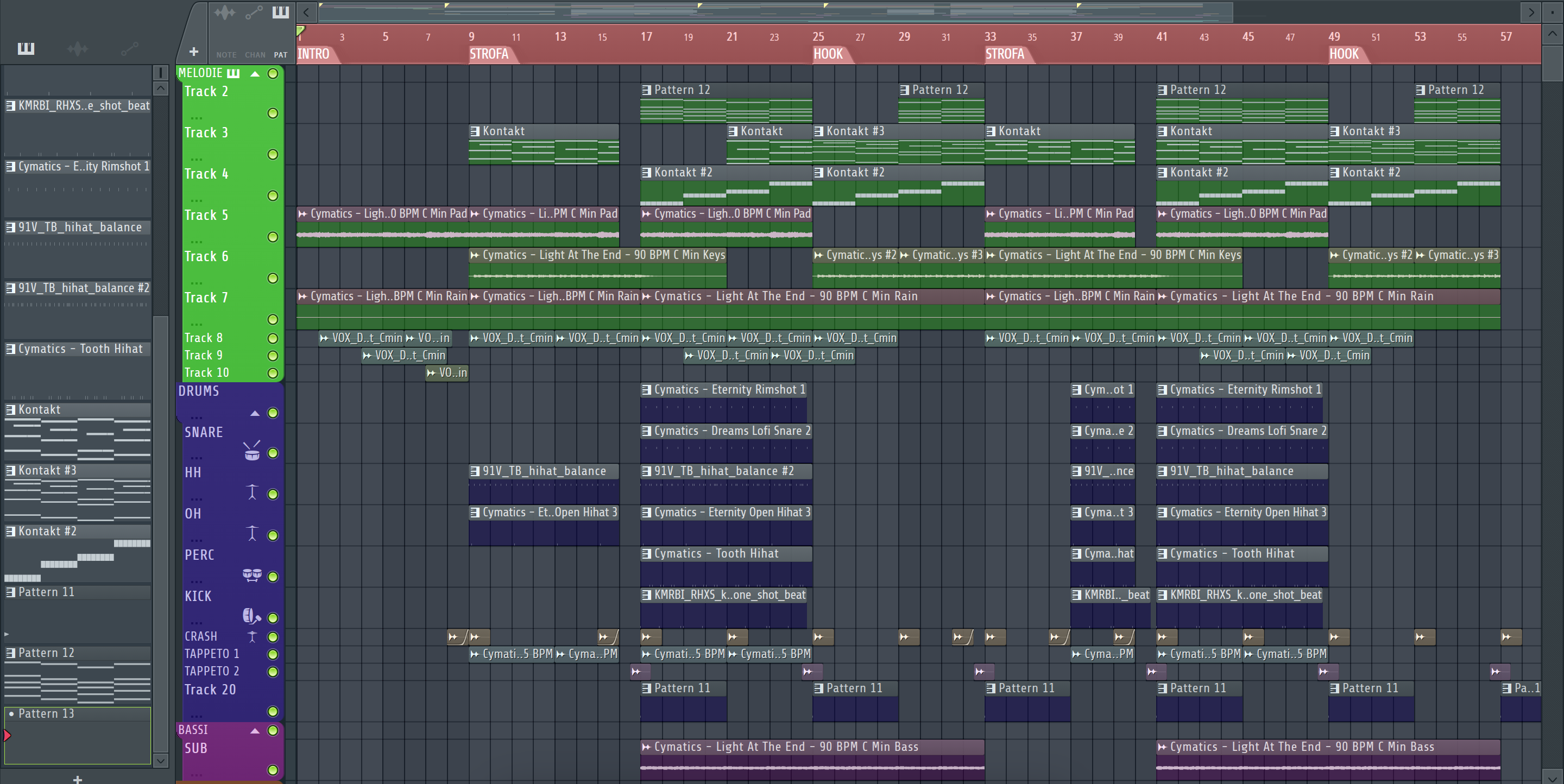Switch to the CHAN tab
1564x784 pixels.
pyautogui.click(x=255, y=55)
